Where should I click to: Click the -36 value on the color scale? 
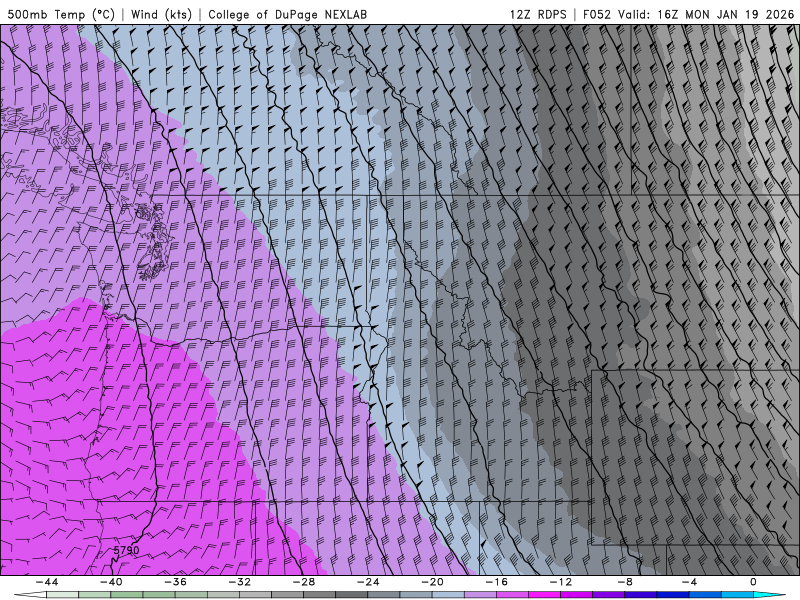click(x=176, y=582)
